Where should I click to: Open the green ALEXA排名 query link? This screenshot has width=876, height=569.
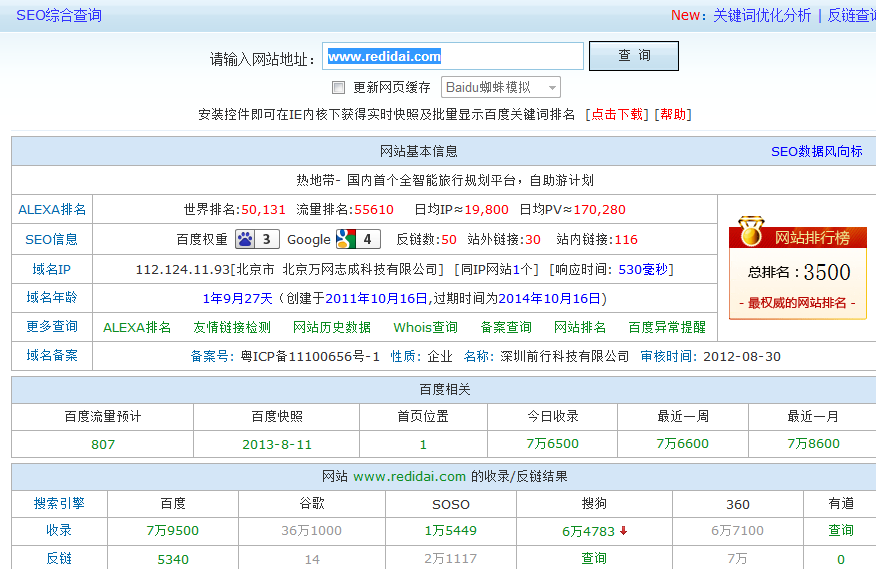click(x=137, y=328)
